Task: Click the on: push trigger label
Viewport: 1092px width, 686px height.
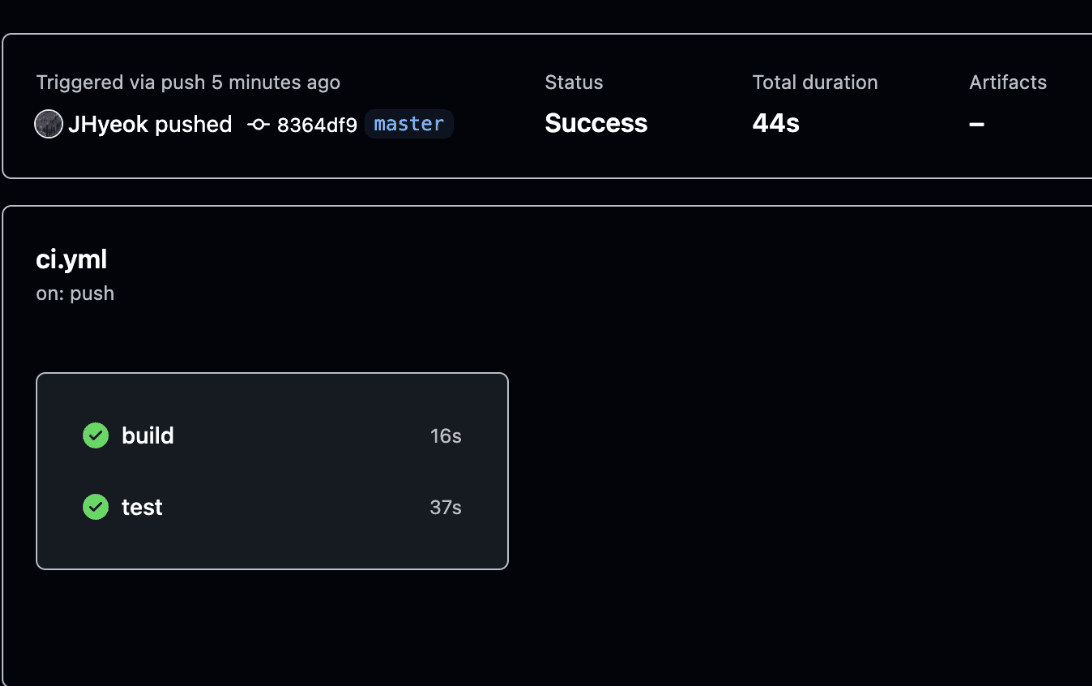Action: 75,293
